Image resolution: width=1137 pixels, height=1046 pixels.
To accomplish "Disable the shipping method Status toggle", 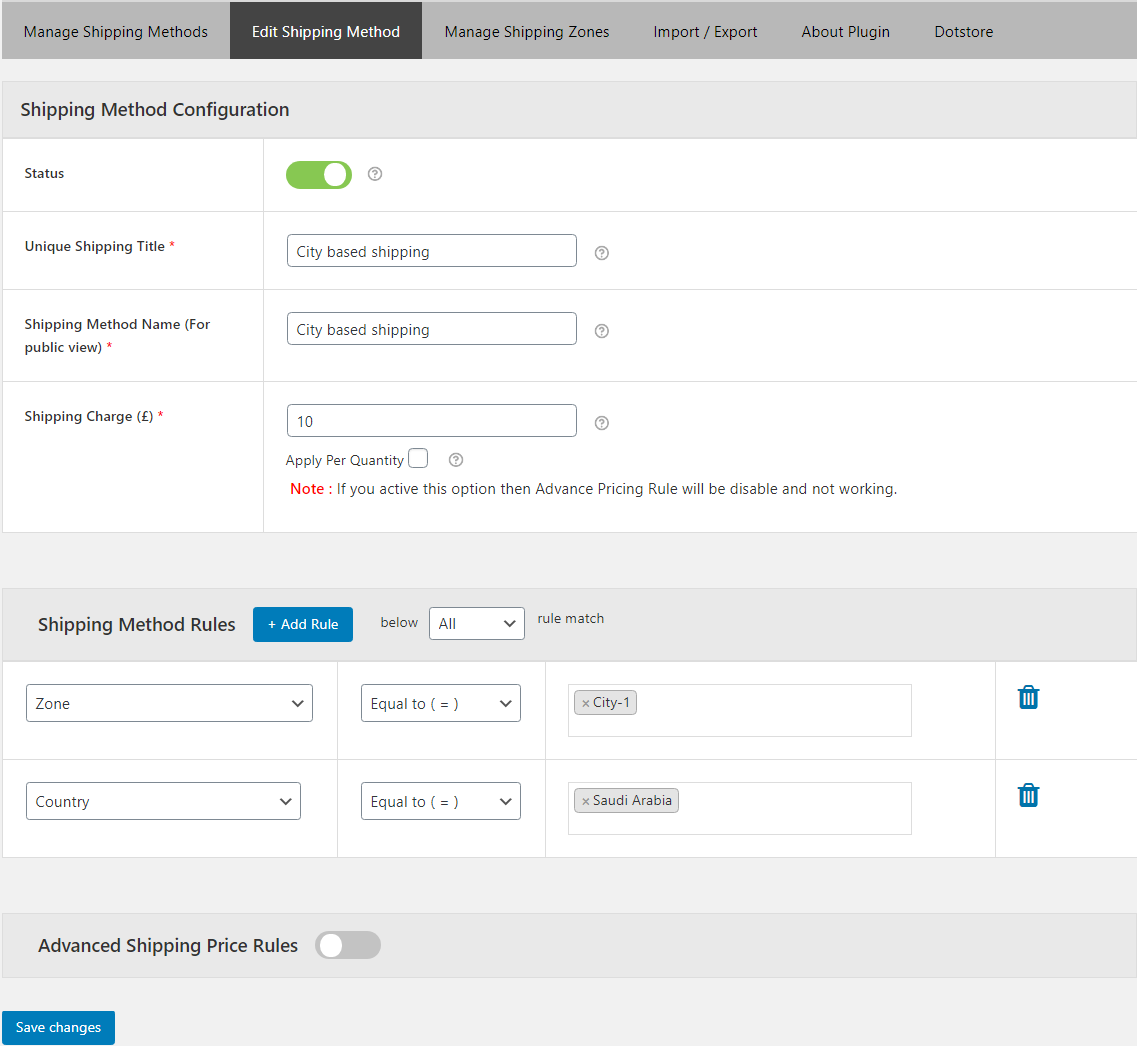I will (x=318, y=174).
